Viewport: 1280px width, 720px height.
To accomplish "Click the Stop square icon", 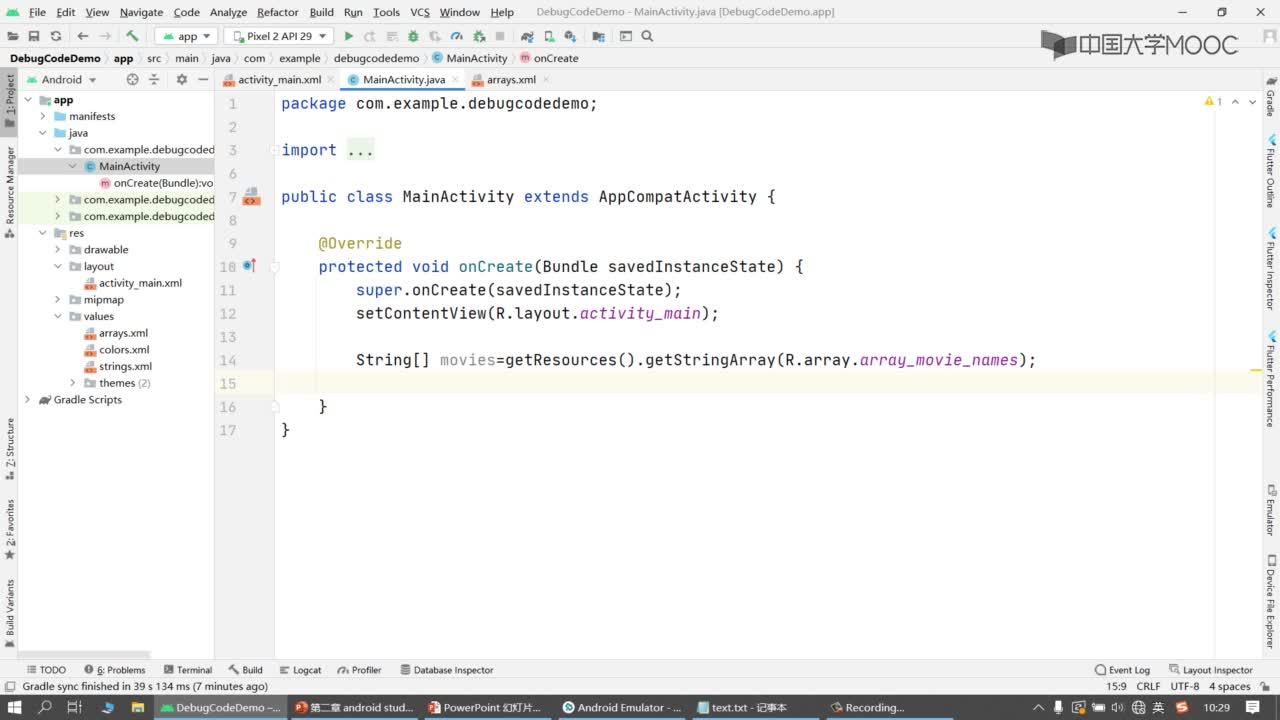I will 499,36.
